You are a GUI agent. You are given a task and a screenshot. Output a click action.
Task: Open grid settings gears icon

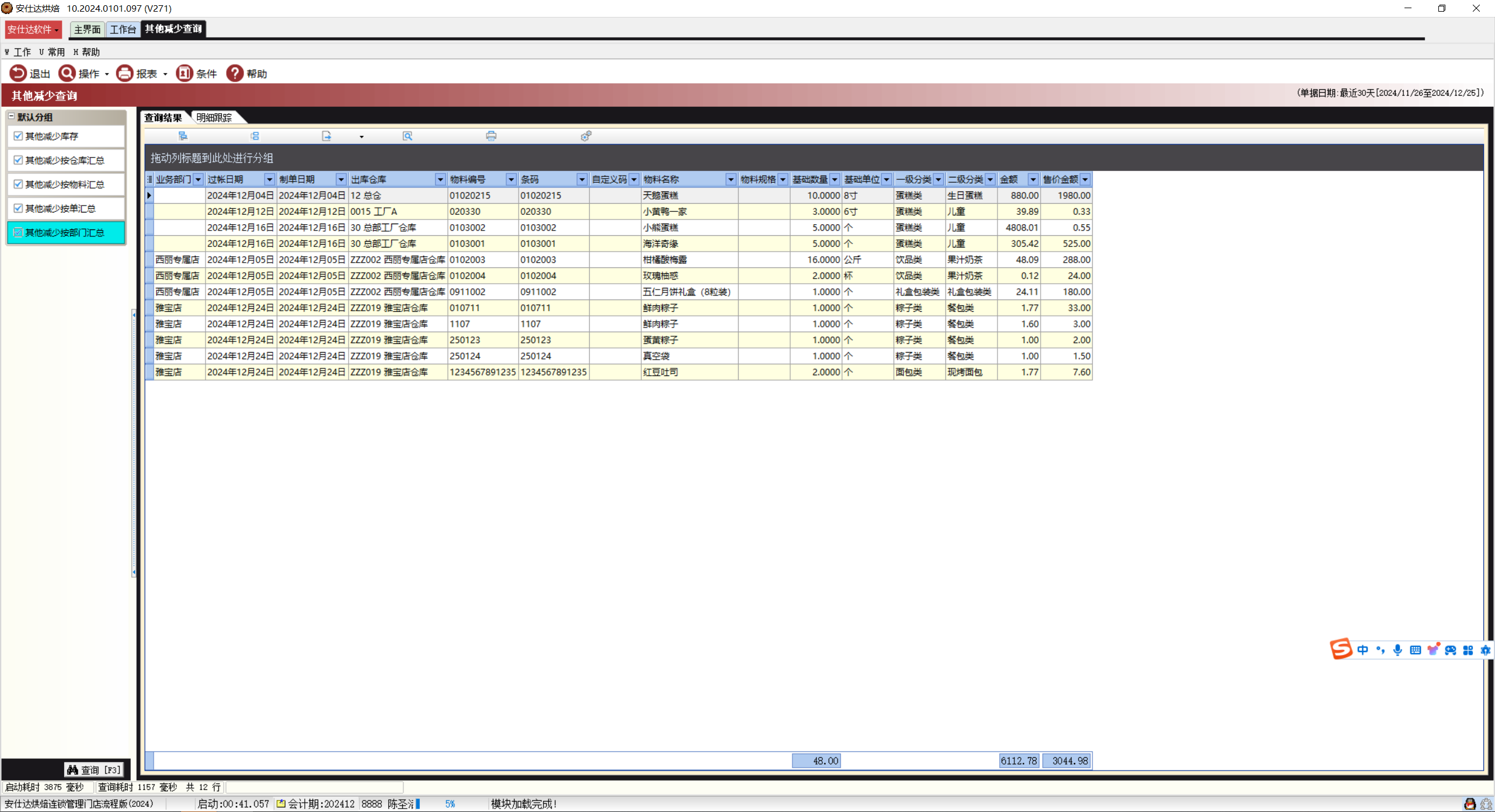(586, 135)
